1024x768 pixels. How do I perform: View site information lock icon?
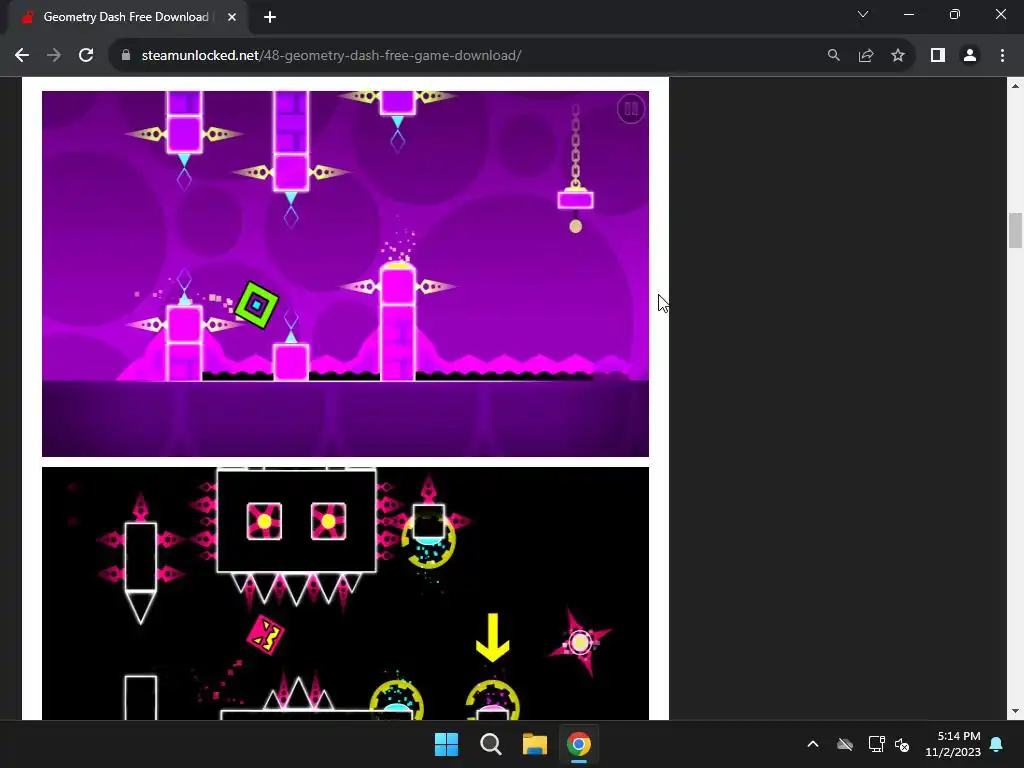(126, 56)
